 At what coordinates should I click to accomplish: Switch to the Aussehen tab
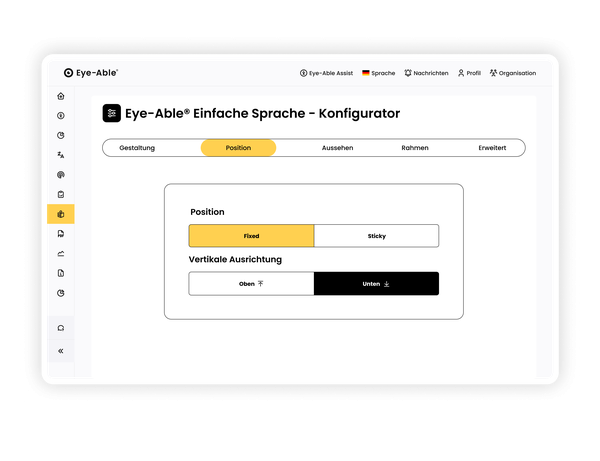pos(338,148)
